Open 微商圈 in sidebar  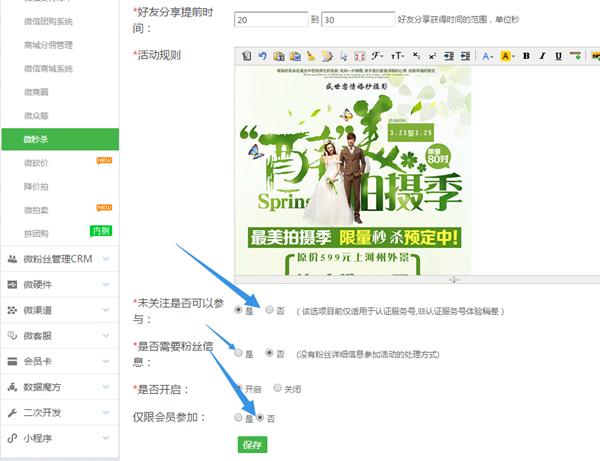tap(36, 92)
